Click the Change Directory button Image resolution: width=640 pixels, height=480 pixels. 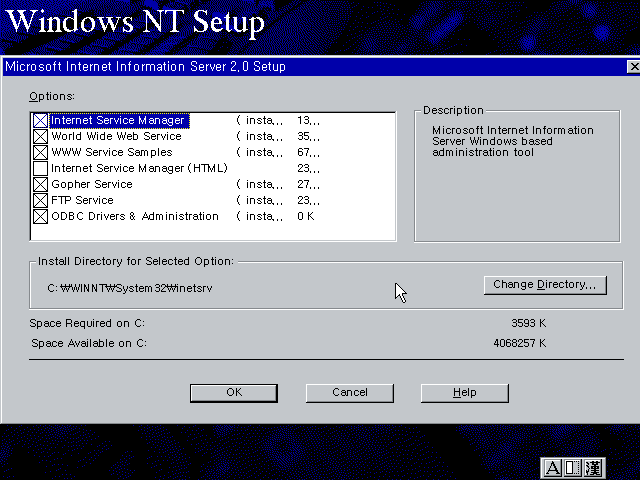545,285
